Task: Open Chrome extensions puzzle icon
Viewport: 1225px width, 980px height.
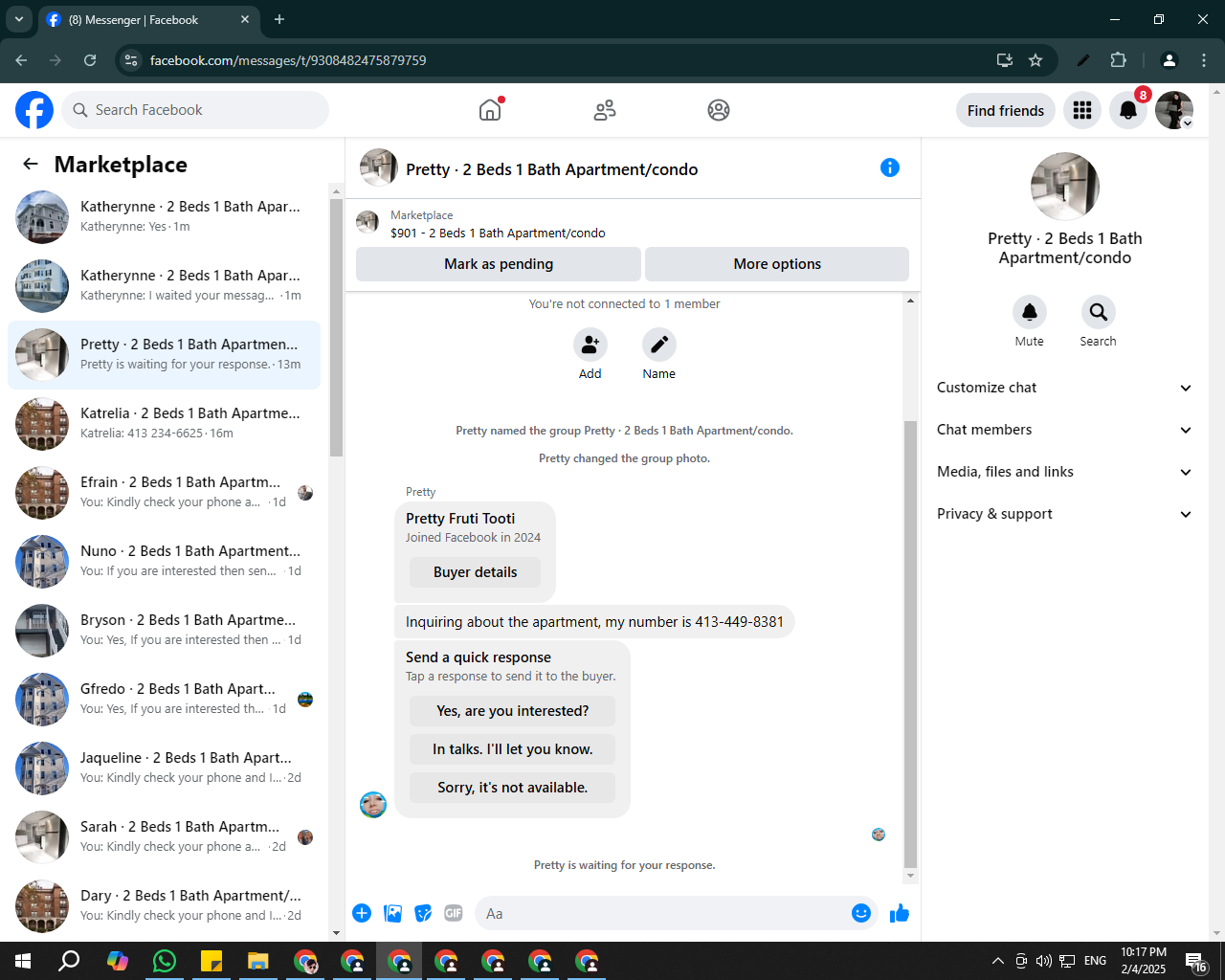Action: click(1118, 60)
